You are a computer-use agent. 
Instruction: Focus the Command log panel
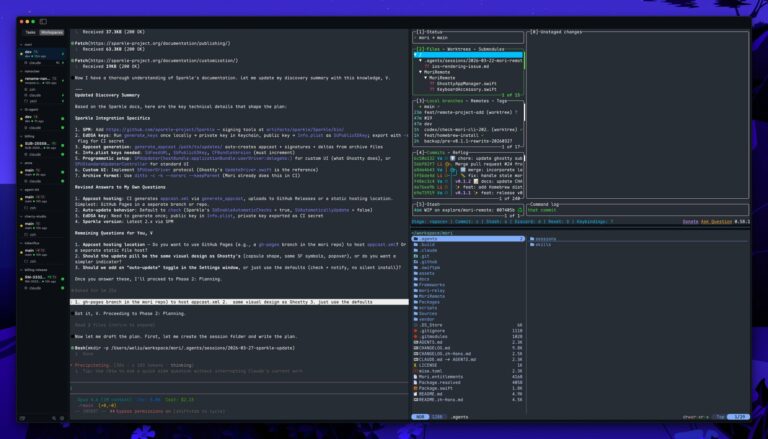coord(638,210)
